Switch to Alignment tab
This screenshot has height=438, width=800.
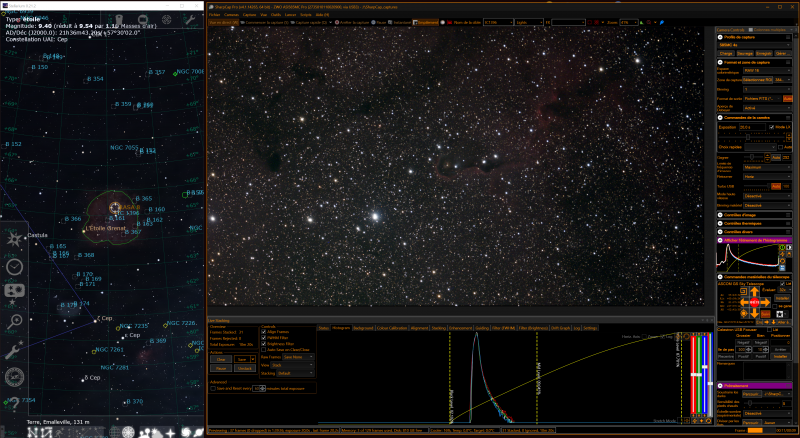419,328
